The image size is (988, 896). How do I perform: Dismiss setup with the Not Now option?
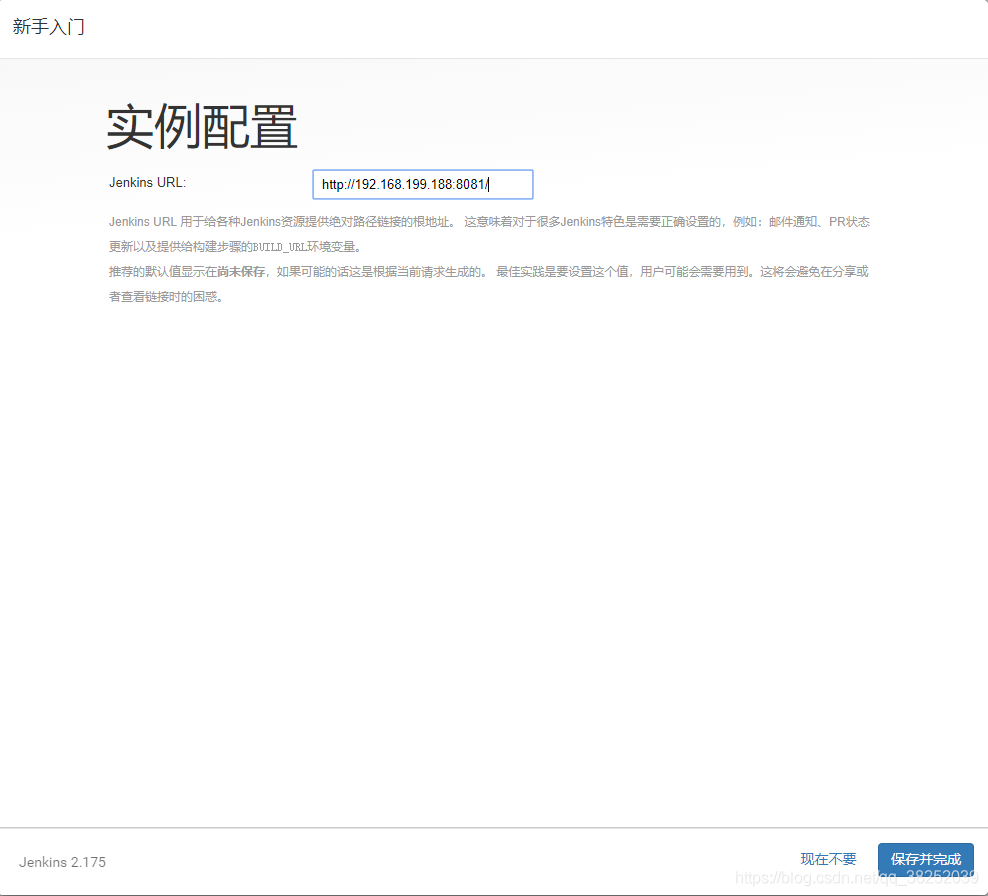(828, 858)
